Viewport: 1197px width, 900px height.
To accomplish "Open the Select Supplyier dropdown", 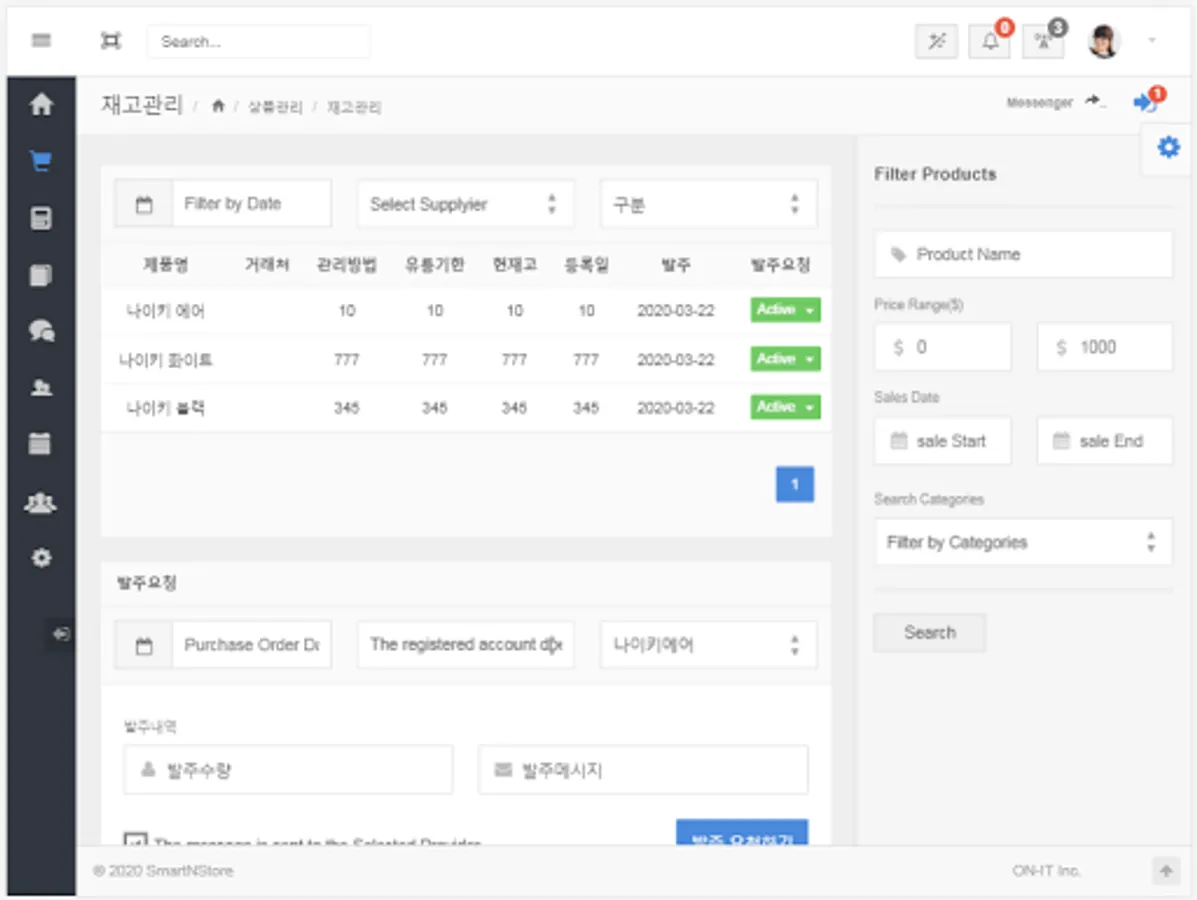I will [x=466, y=204].
